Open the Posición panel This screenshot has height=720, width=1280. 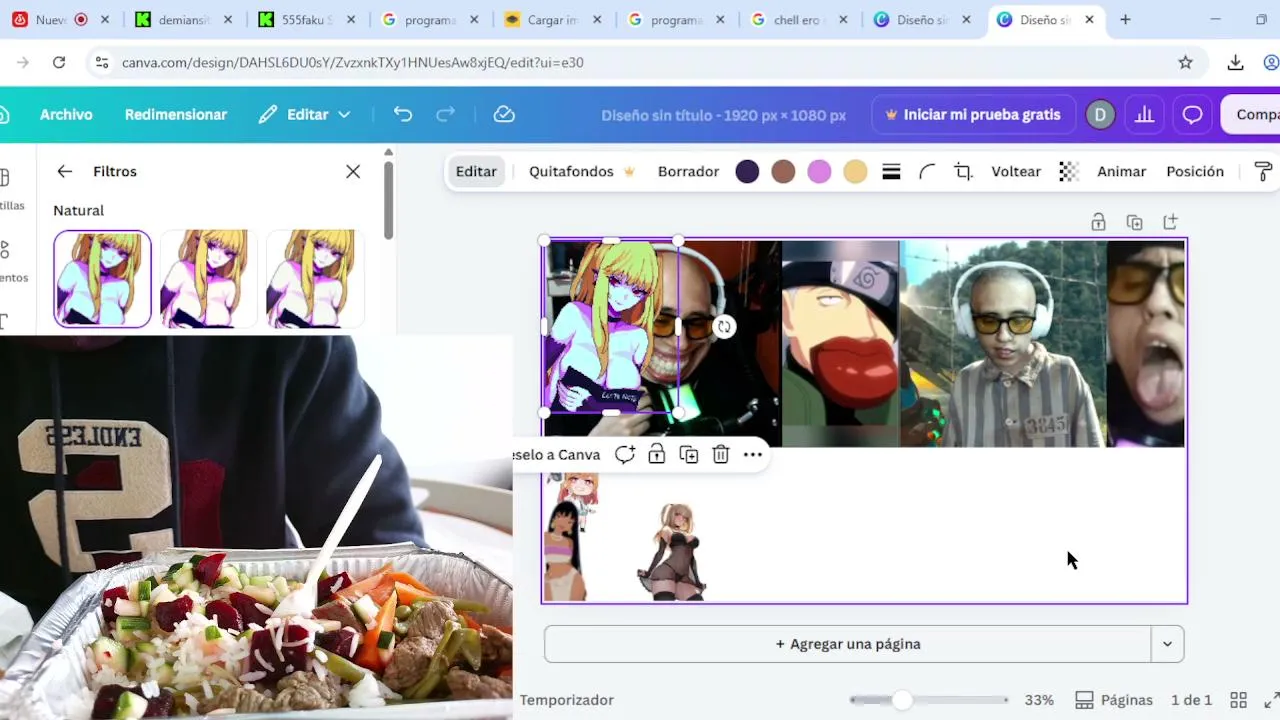click(1195, 172)
